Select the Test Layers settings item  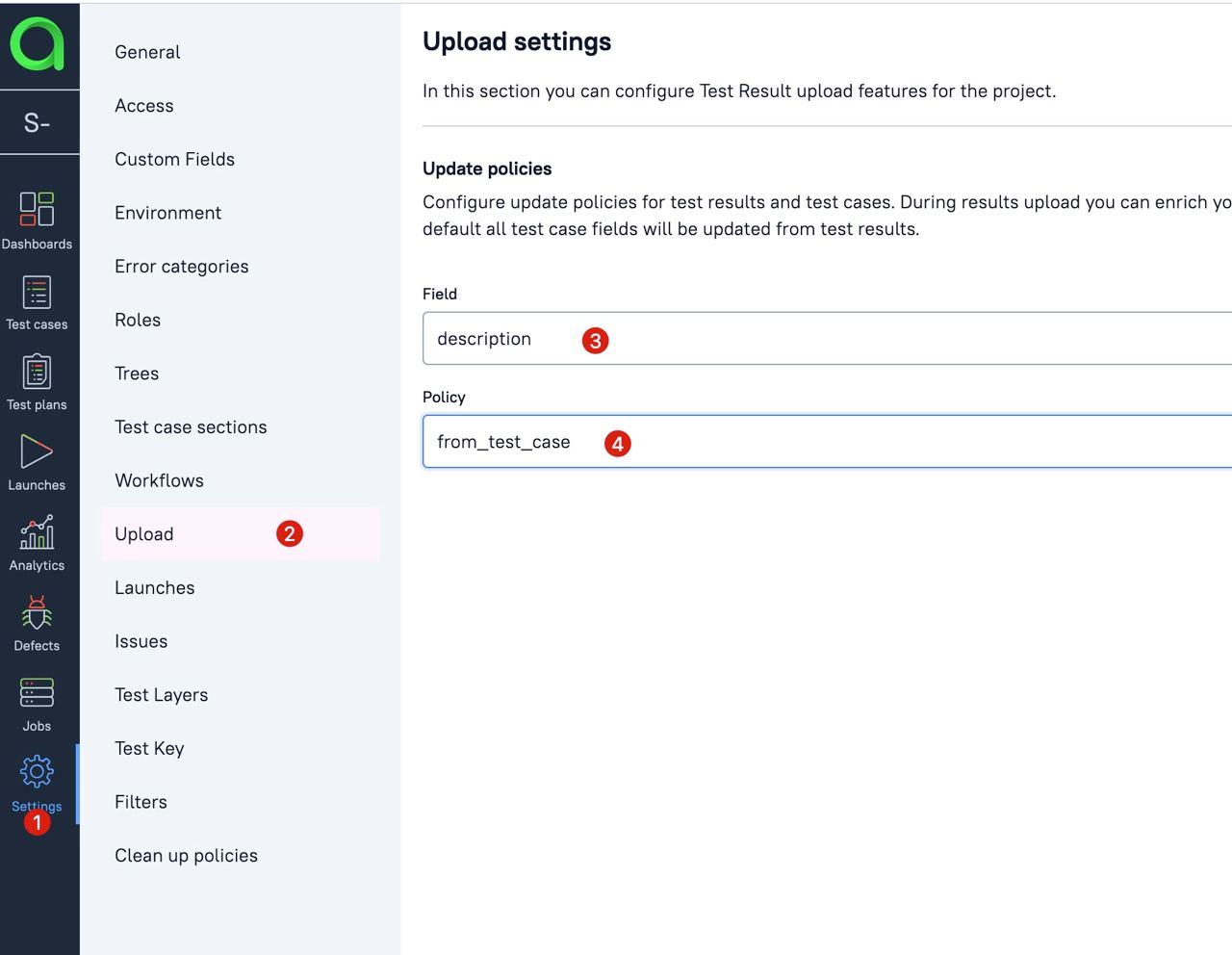pyautogui.click(x=161, y=695)
